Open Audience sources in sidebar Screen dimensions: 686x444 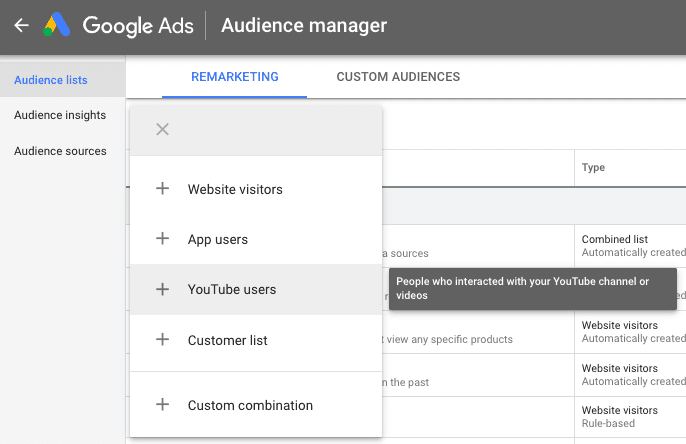(x=60, y=151)
